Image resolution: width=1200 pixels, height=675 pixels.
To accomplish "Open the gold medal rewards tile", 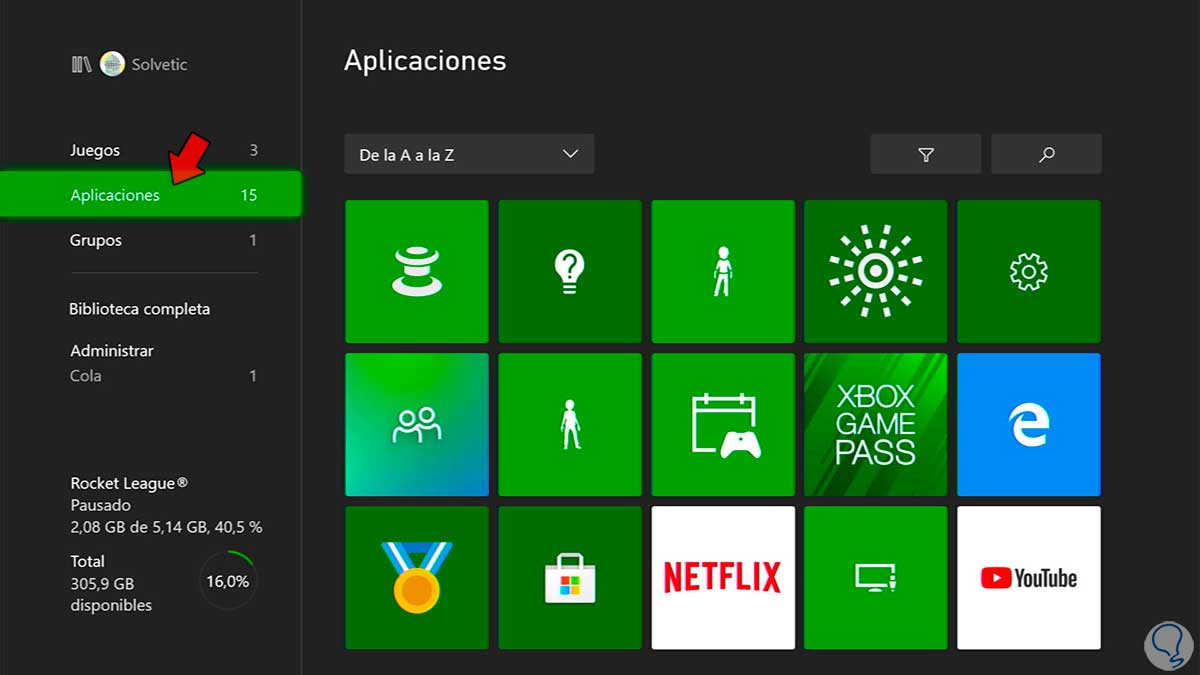I will point(417,577).
